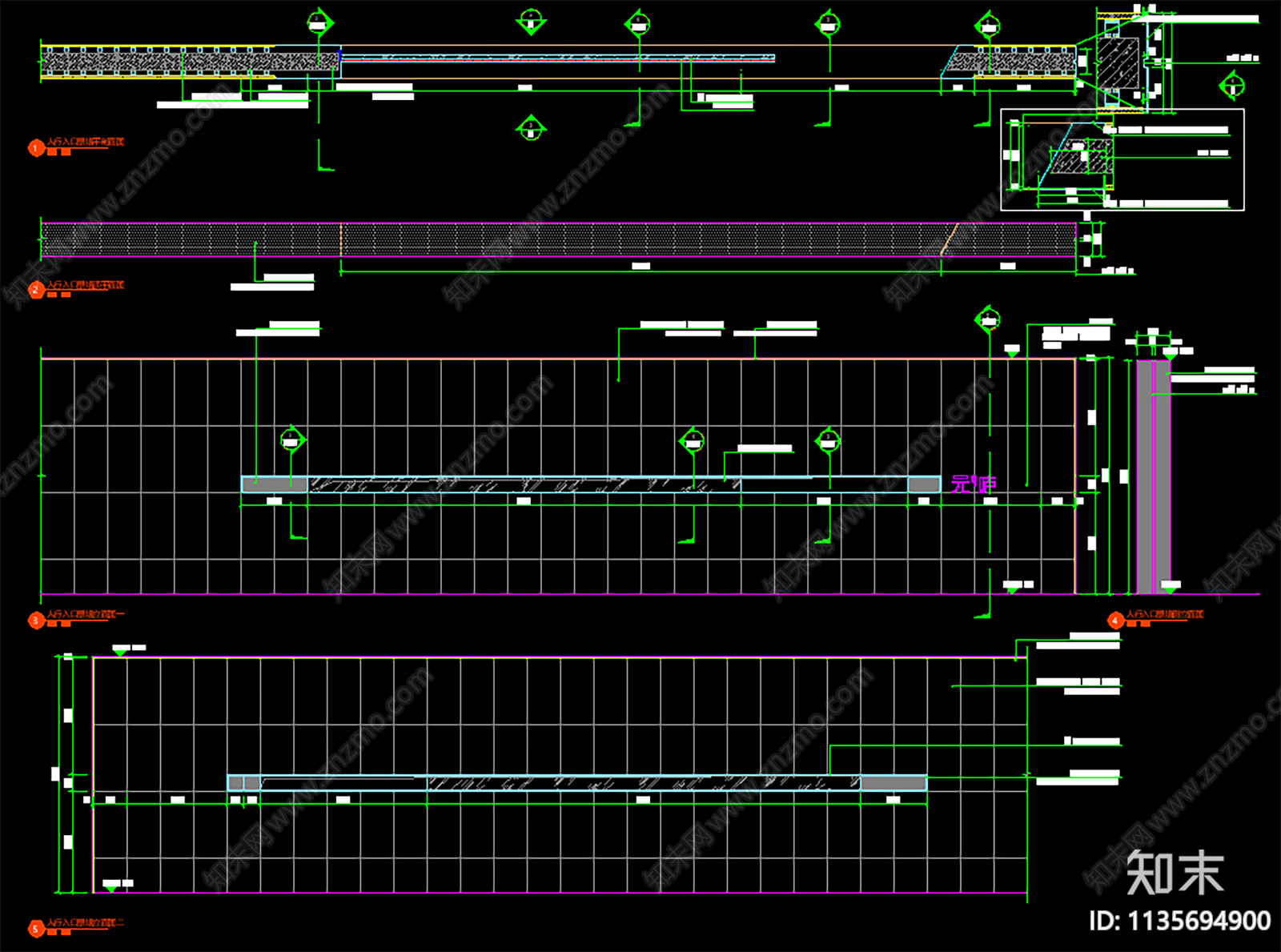
Task: Click the orange drawing marker numbered 4
Action: point(1116,620)
